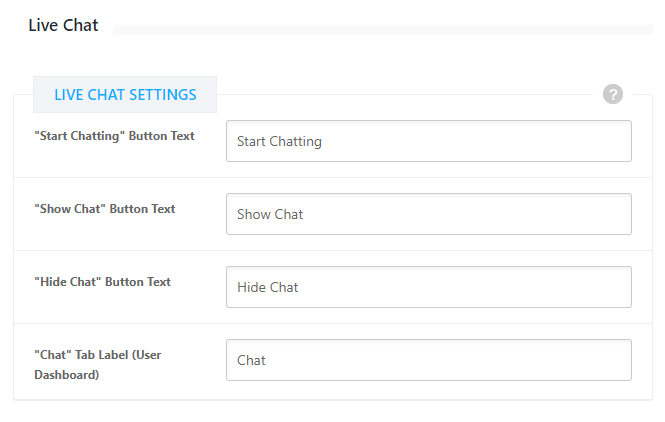The image size is (665, 422).
Task: Focus the "Show Chat" Button Text field
Action: 428,214
